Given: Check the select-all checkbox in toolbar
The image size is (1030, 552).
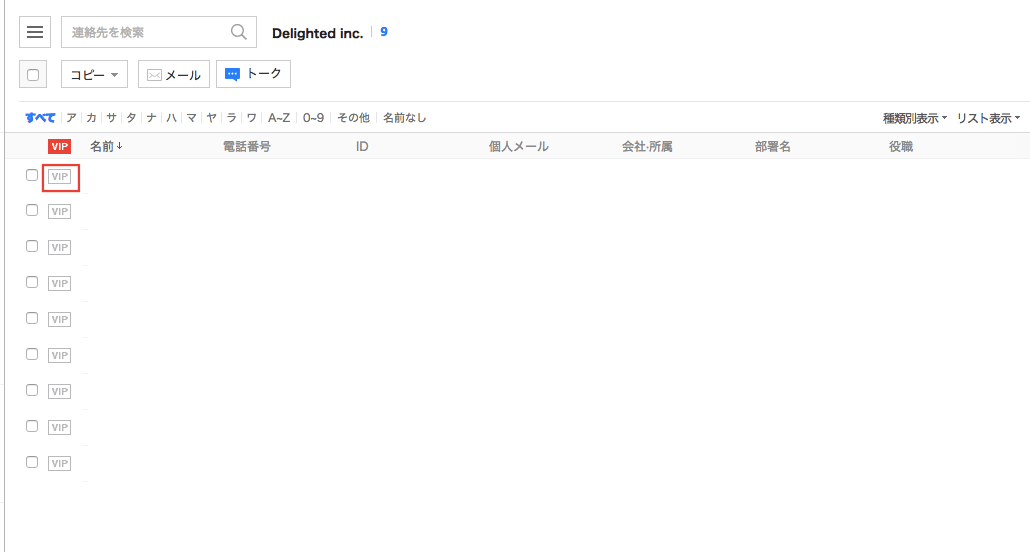Looking at the screenshot, I should (x=34, y=75).
